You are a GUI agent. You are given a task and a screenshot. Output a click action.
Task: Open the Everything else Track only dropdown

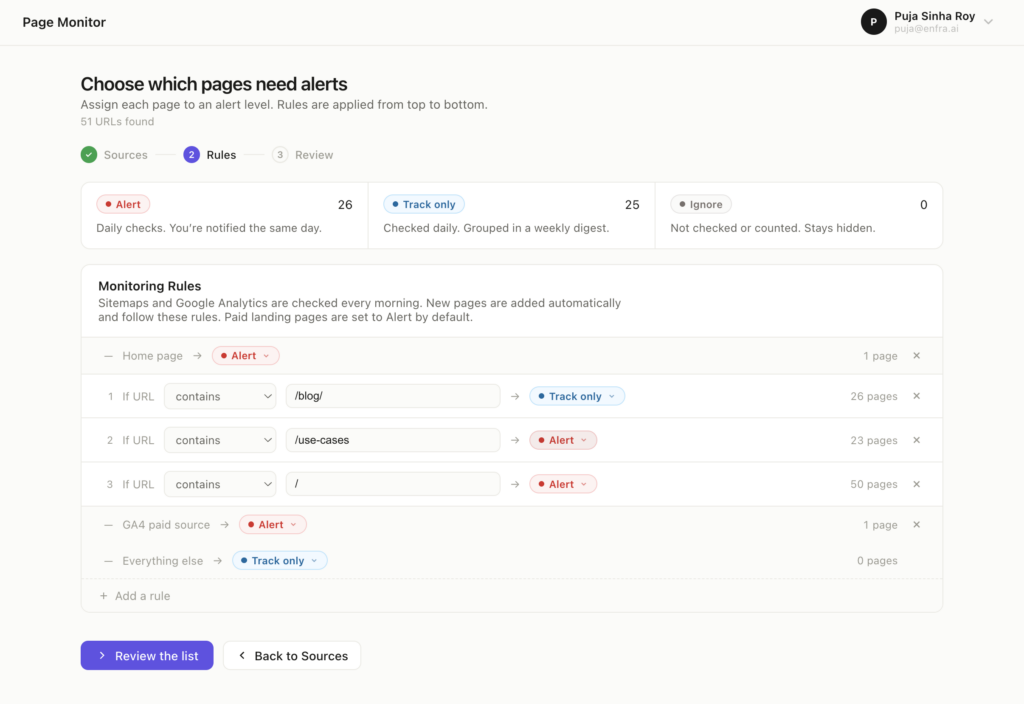tap(280, 560)
